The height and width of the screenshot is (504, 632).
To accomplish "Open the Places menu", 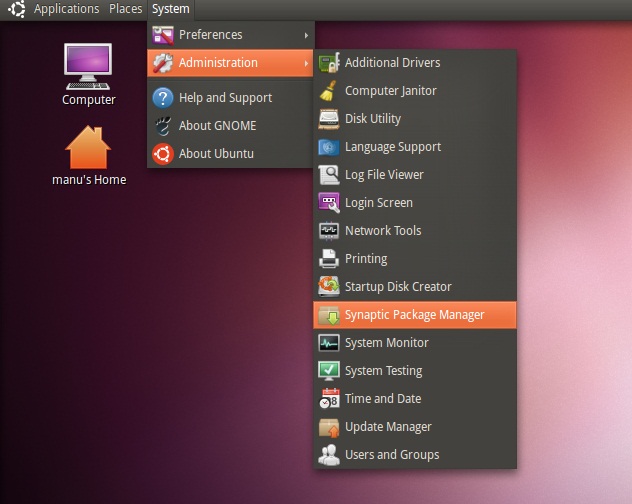I will click(126, 9).
